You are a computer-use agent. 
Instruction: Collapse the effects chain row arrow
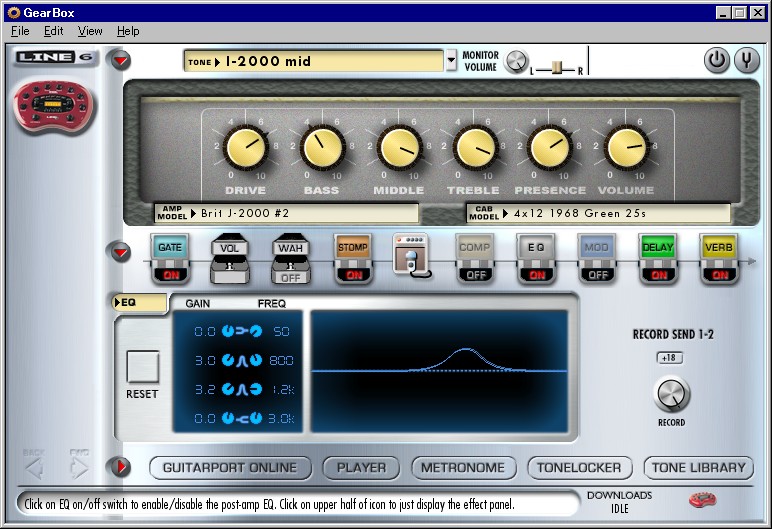[x=121, y=252]
